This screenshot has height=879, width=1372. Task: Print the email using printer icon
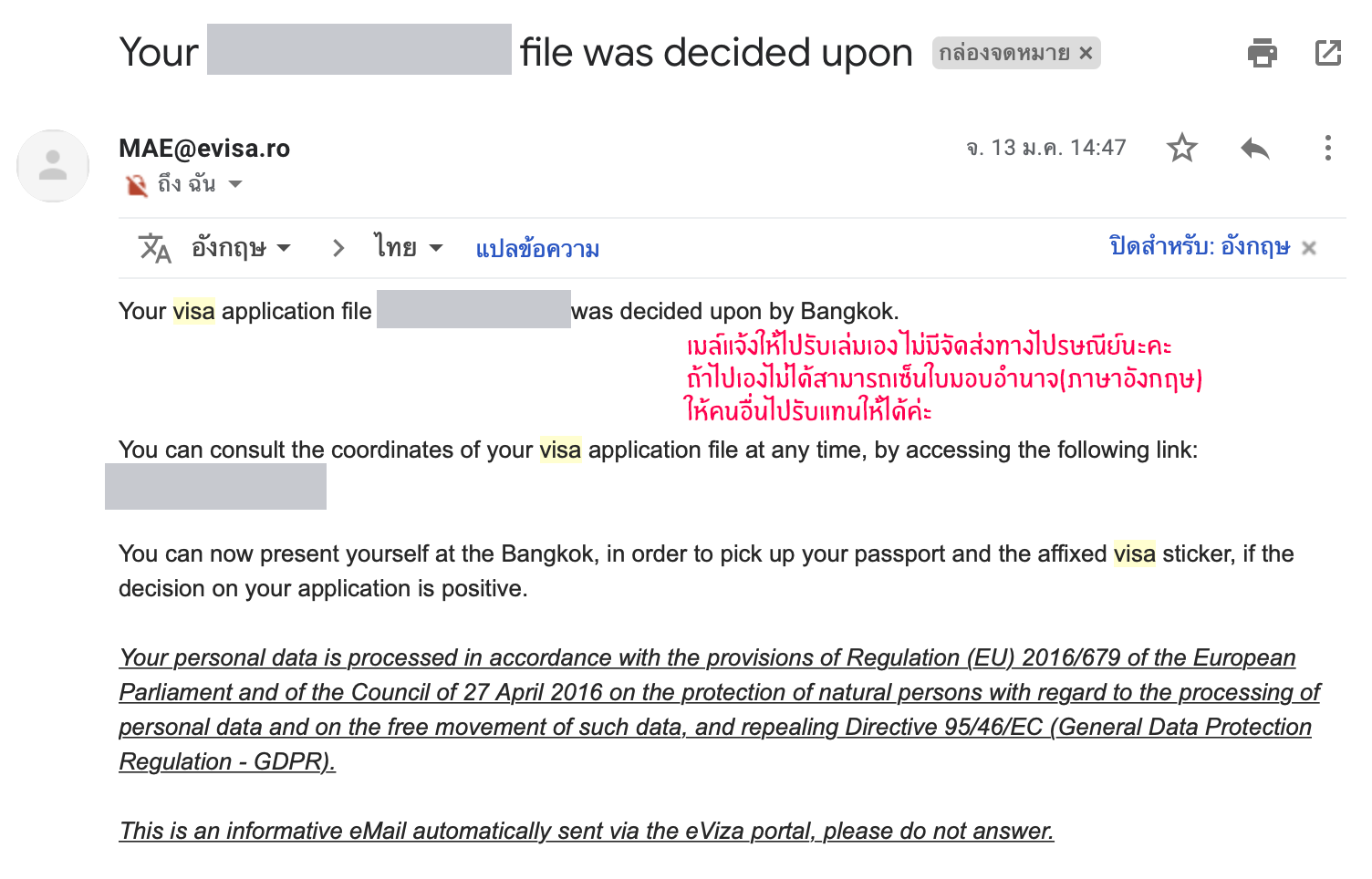point(1262,53)
